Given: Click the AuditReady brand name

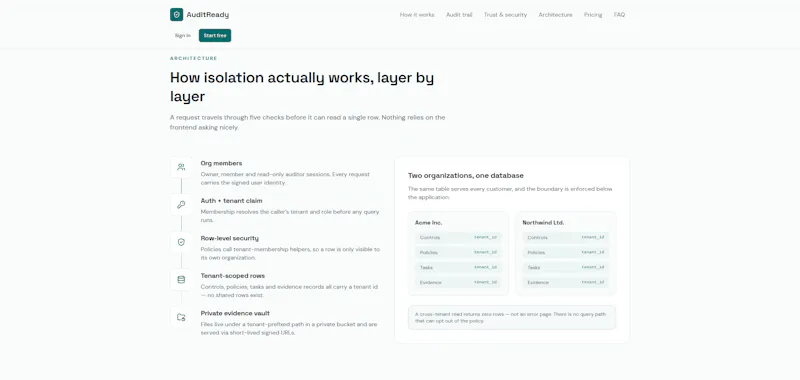Looking at the screenshot, I should point(208,15).
